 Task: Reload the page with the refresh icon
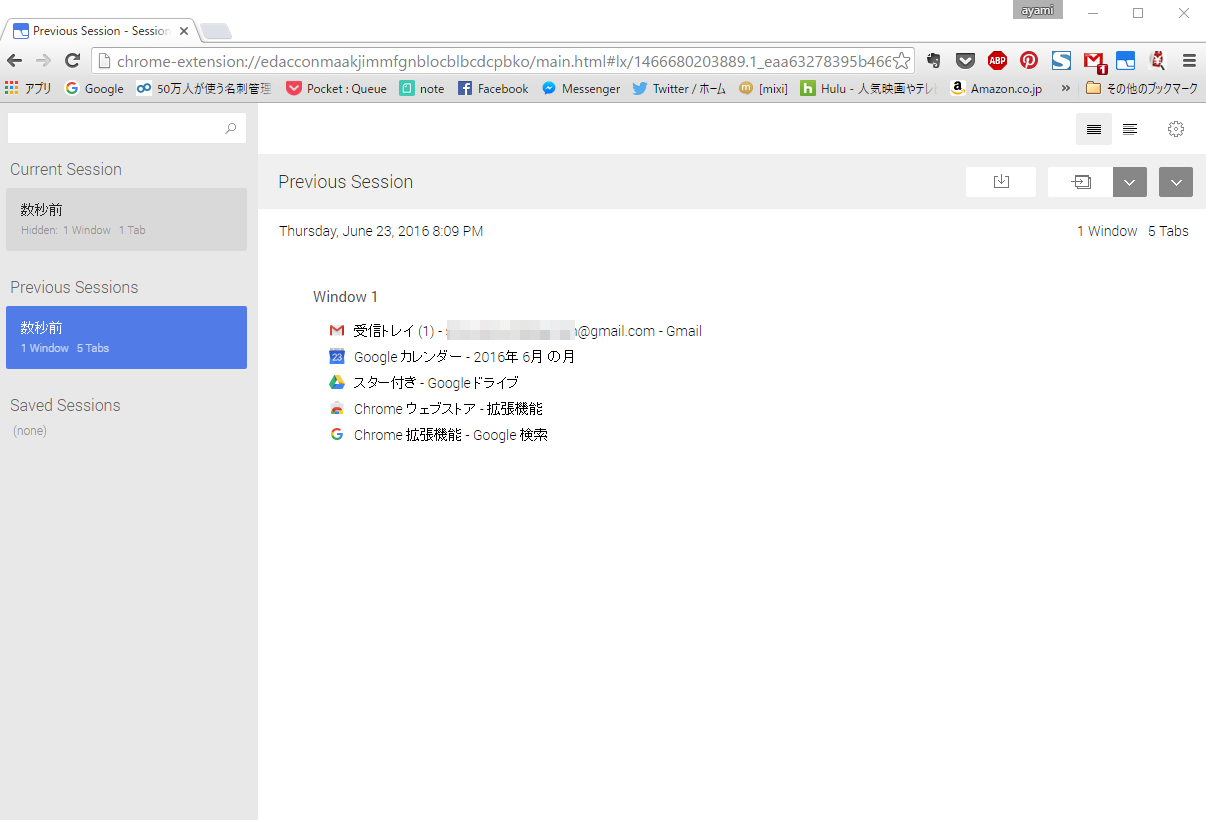point(72,60)
